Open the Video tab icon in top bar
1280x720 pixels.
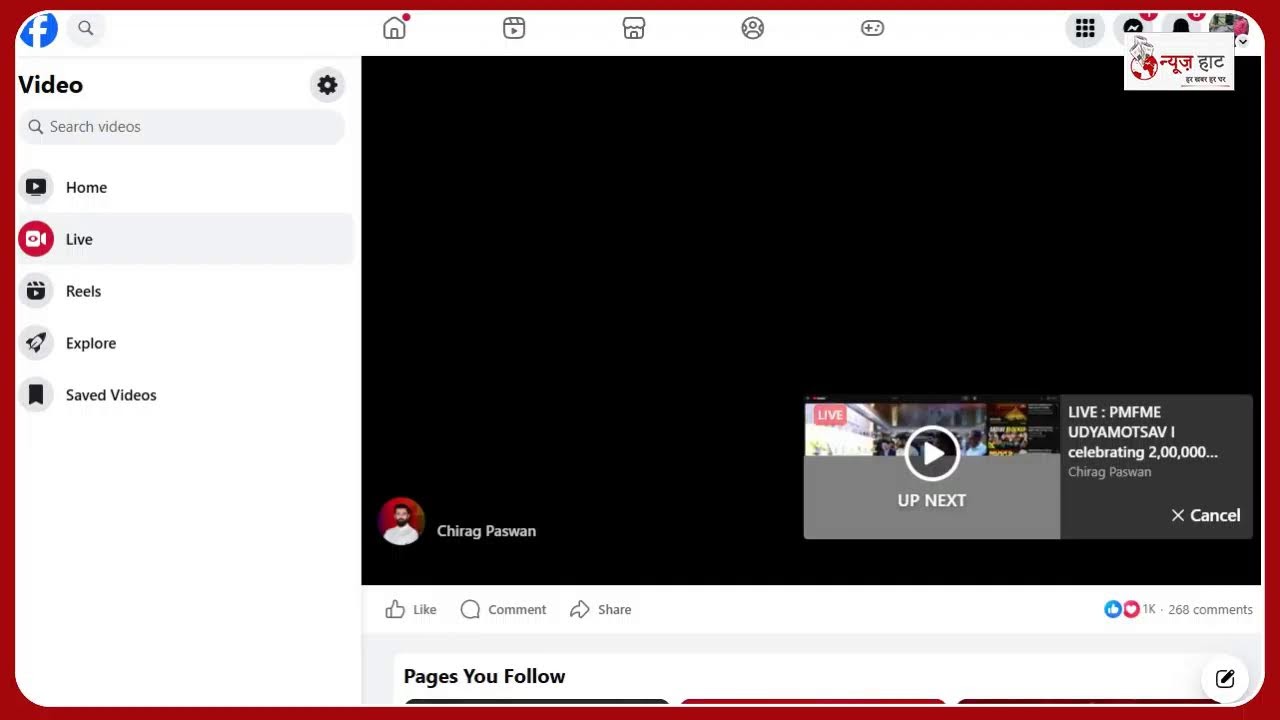coord(514,28)
